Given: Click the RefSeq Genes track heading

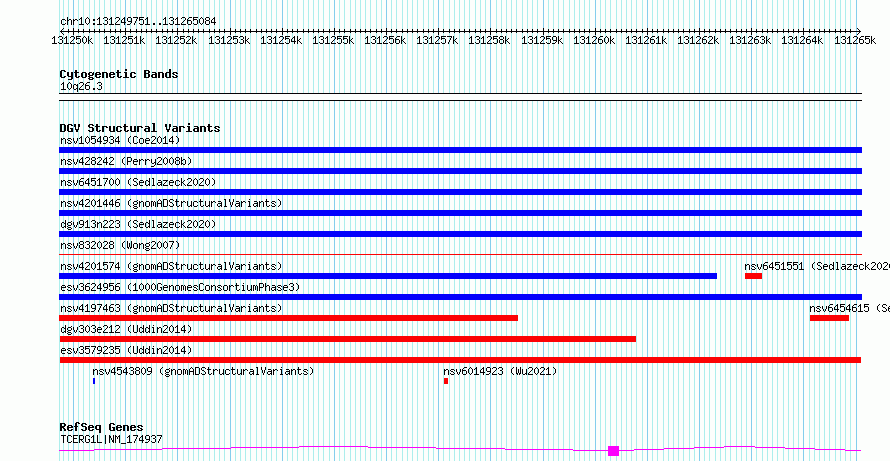Looking at the screenshot, I should (x=102, y=427).
